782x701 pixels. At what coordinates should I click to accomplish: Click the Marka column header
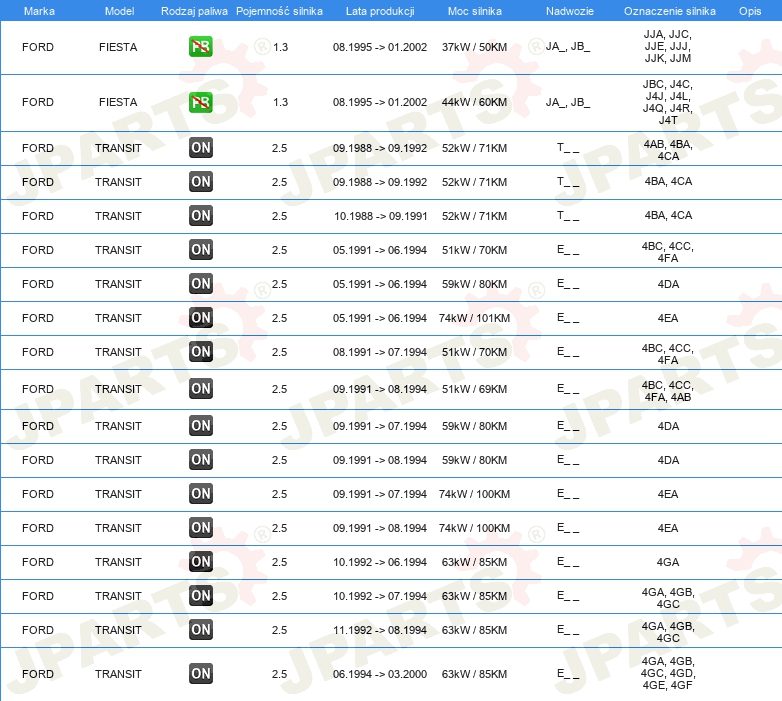click(39, 11)
